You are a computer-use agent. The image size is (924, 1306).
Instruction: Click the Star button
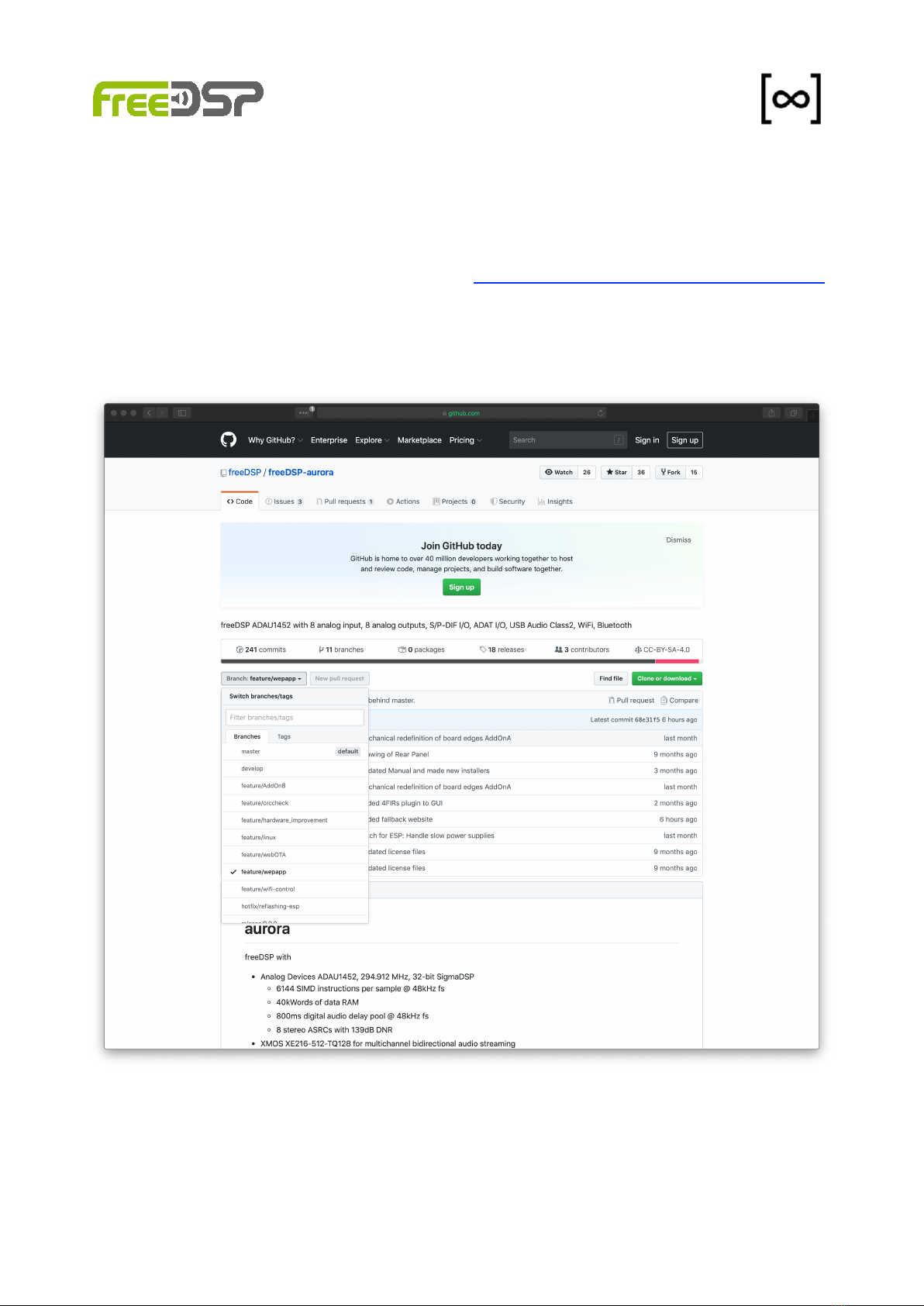pos(616,472)
